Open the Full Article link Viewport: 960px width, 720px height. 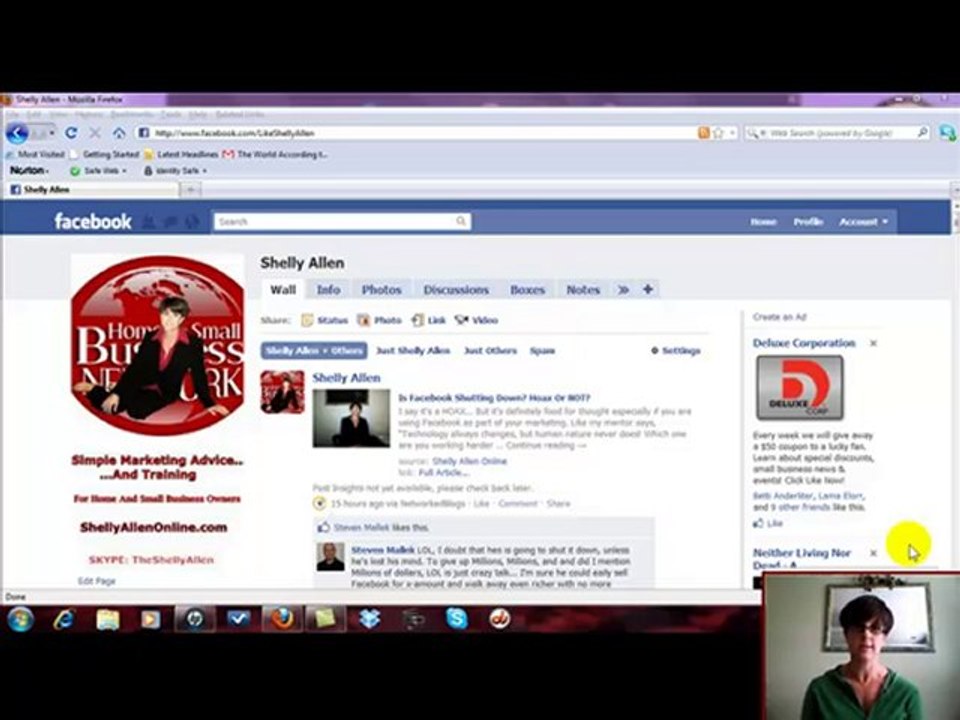pos(444,473)
